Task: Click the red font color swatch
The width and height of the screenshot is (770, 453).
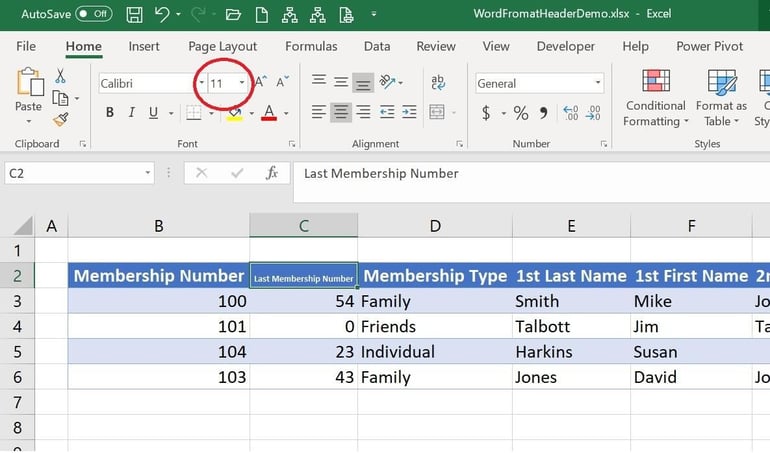Action: [268, 113]
